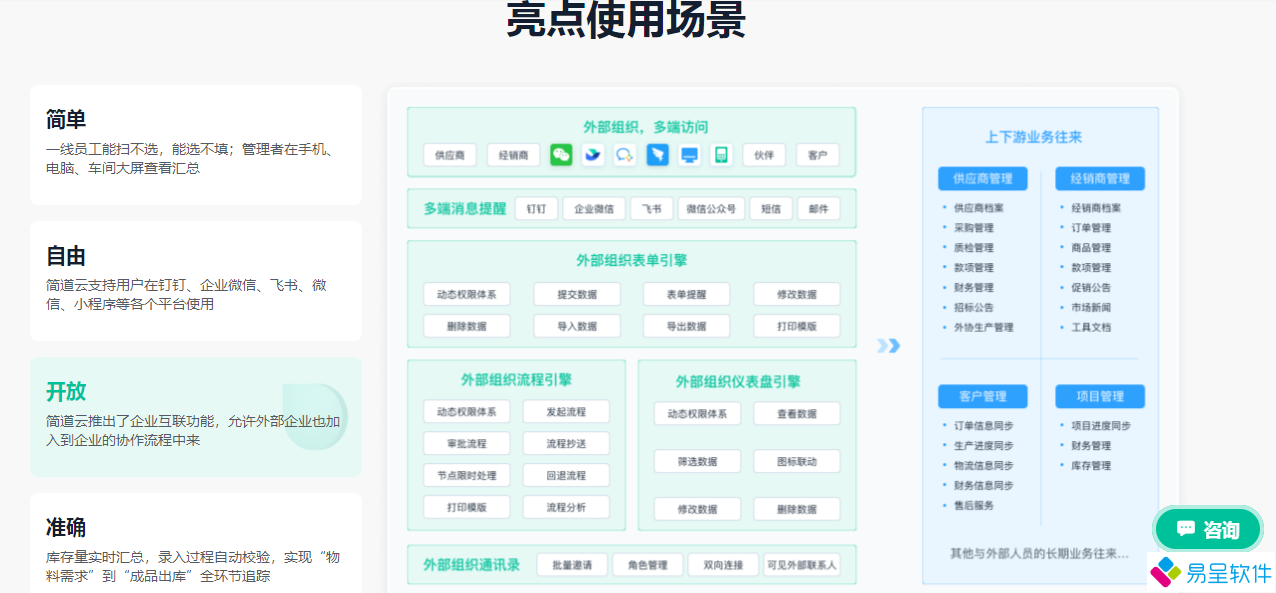Open the 咨询 consultation button
Image resolution: width=1276 pixels, height=593 pixels.
(x=1208, y=530)
